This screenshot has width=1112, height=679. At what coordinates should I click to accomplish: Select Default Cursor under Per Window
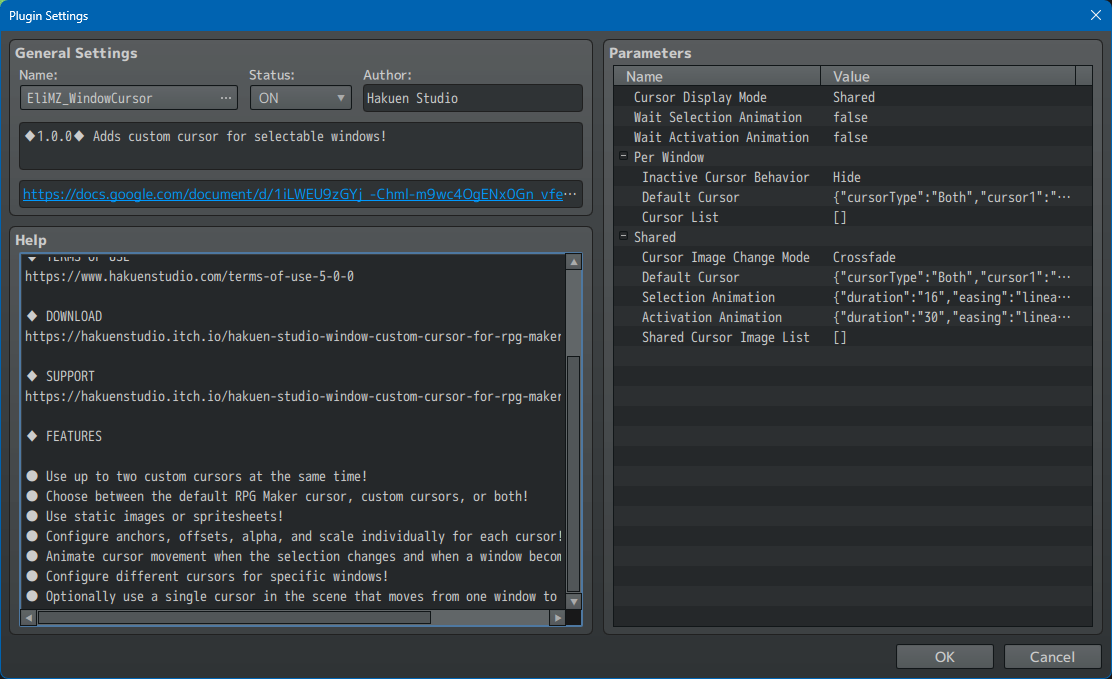[x=852, y=197]
